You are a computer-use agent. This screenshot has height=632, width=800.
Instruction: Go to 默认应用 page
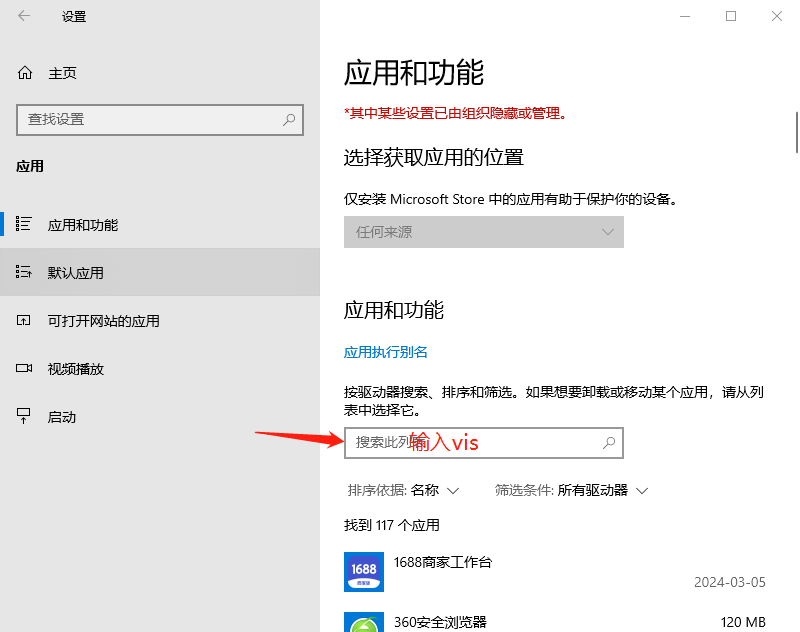(160, 272)
